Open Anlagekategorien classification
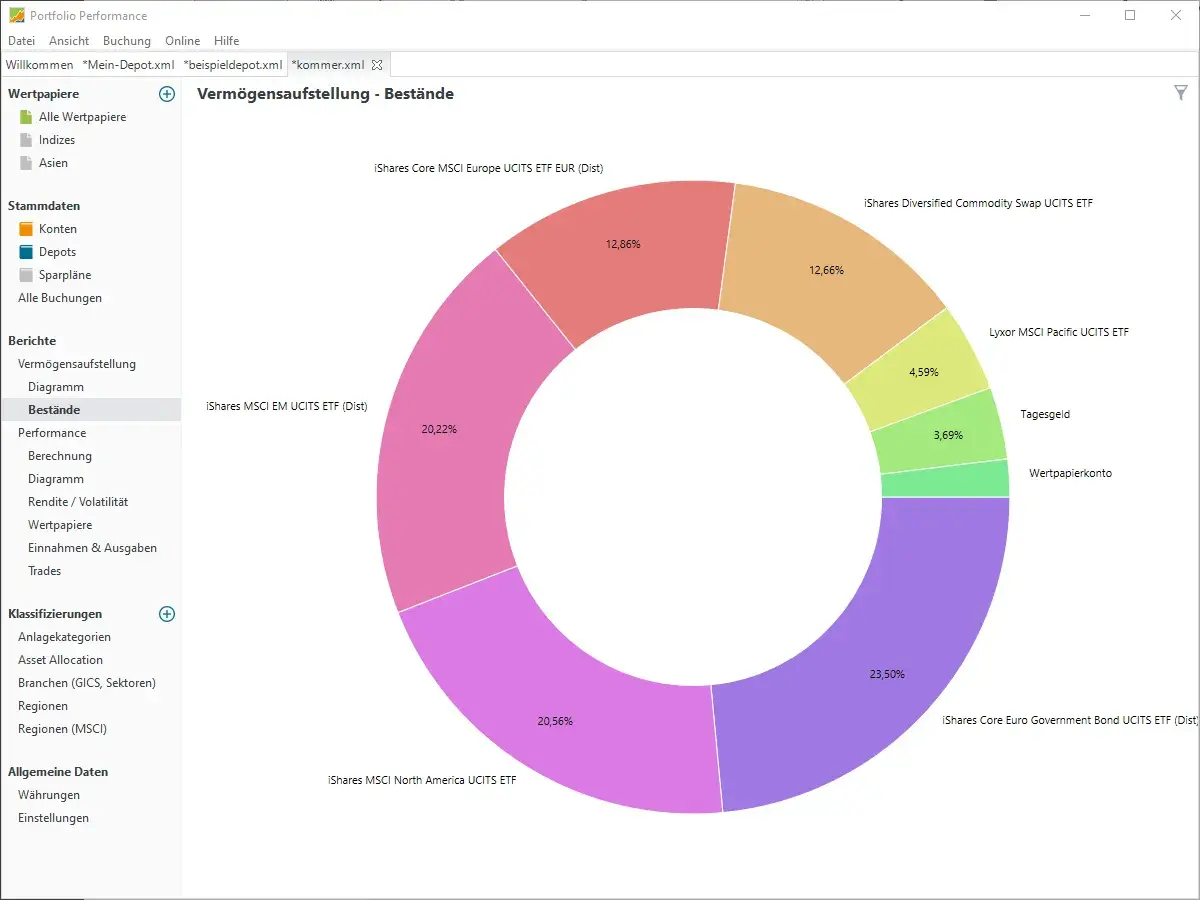 click(x=64, y=637)
